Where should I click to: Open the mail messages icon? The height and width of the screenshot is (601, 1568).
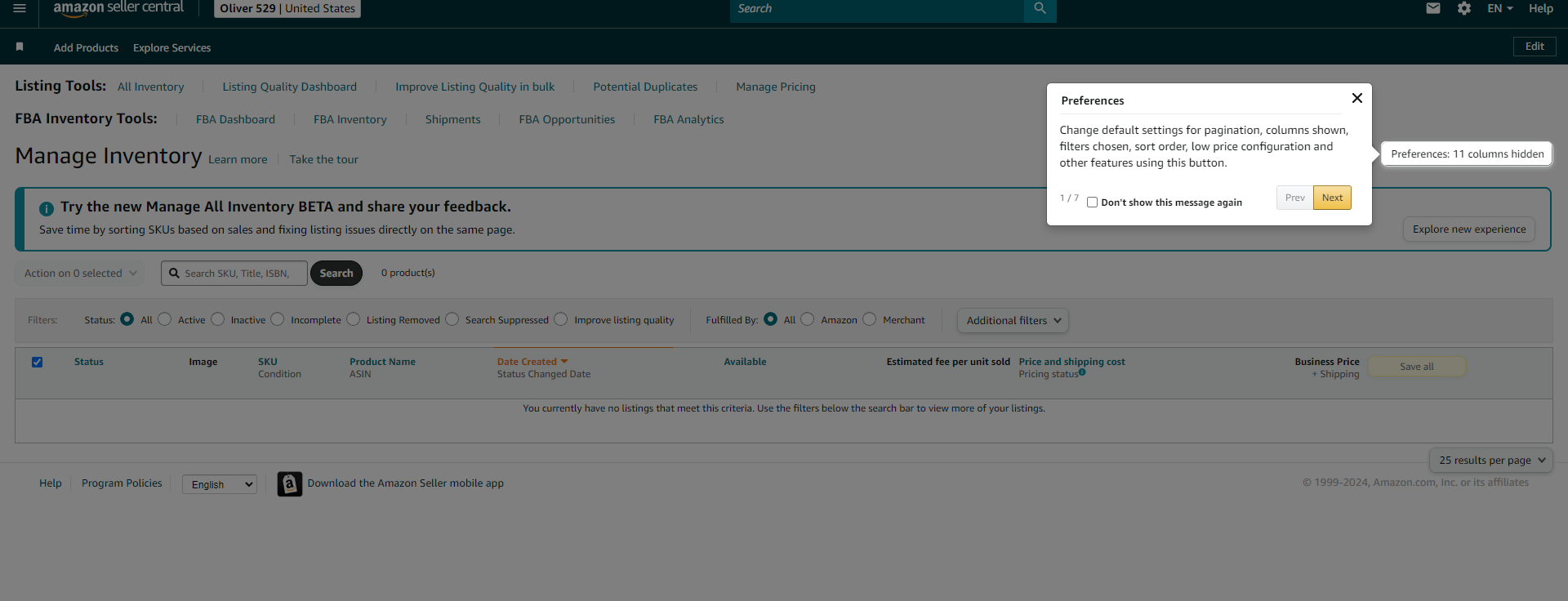tap(1433, 8)
